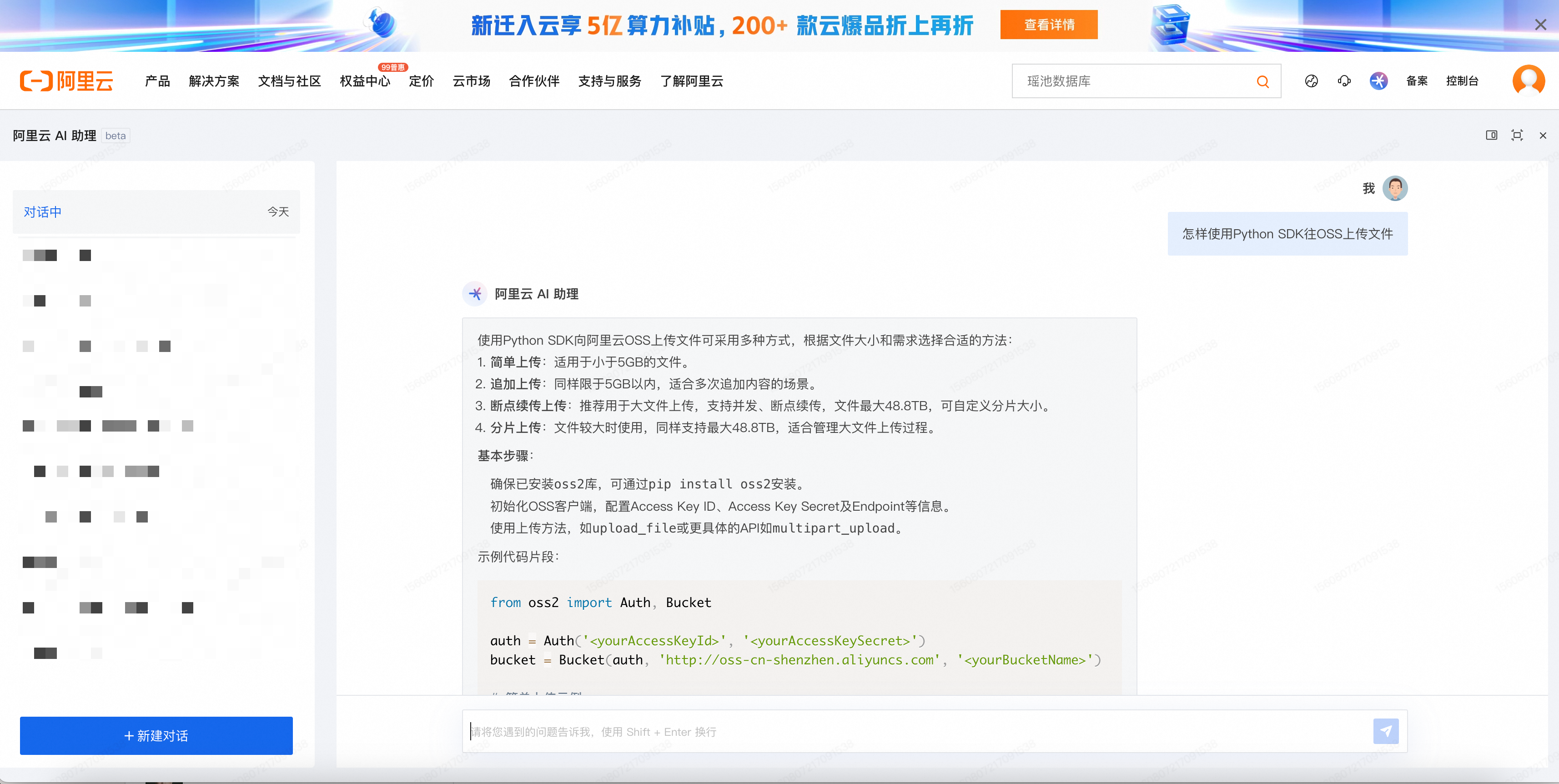Viewport: 1559px width, 784px height.
Task: Click the purple AI assistant icon in the header
Action: tap(1378, 81)
